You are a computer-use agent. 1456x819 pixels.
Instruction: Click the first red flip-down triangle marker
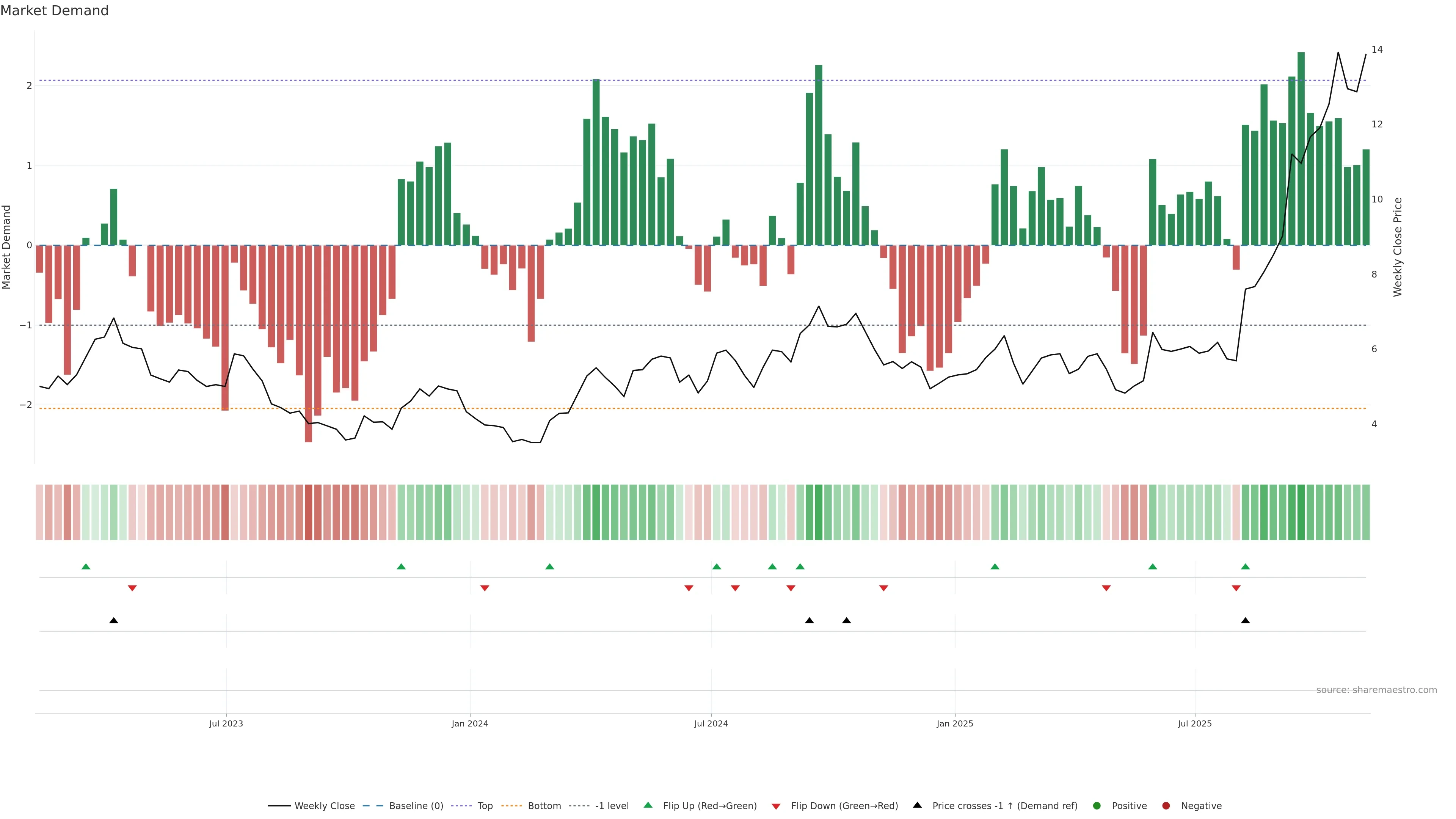click(132, 588)
